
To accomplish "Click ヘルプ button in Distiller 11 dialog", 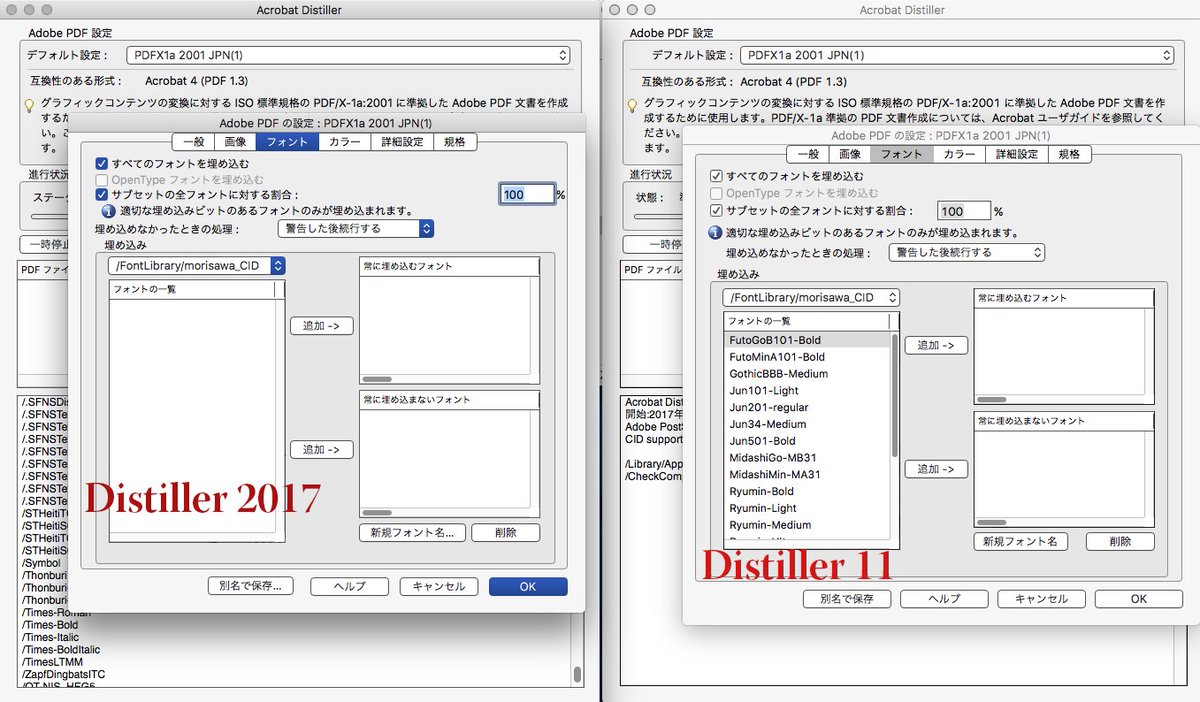I will [944, 598].
